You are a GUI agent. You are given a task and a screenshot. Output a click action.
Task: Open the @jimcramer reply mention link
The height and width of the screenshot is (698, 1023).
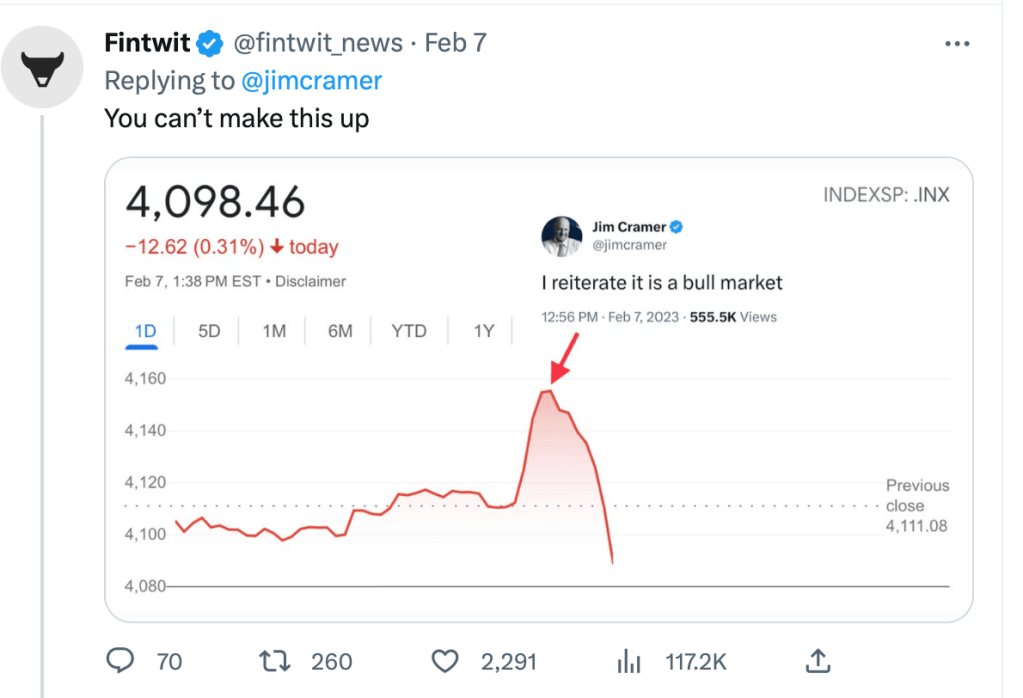click(x=309, y=81)
